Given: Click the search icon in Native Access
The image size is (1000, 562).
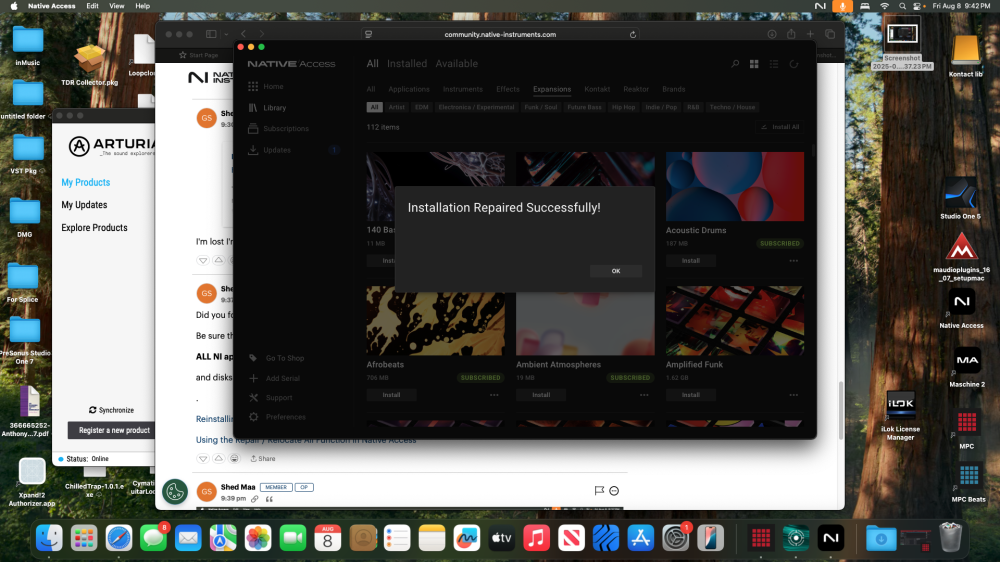Looking at the screenshot, I should [x=735, y=64].
